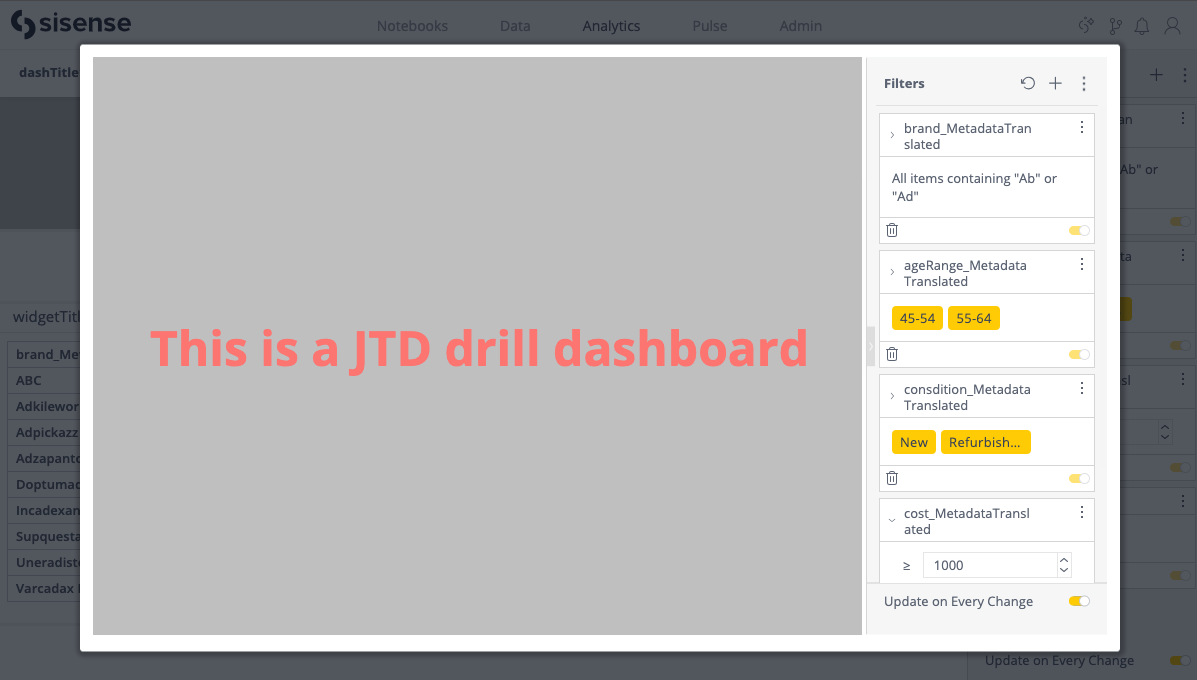This screenshot has height=680, width=1197.
Task: Click the Sisense logo
Action: (x=70, y=23)
